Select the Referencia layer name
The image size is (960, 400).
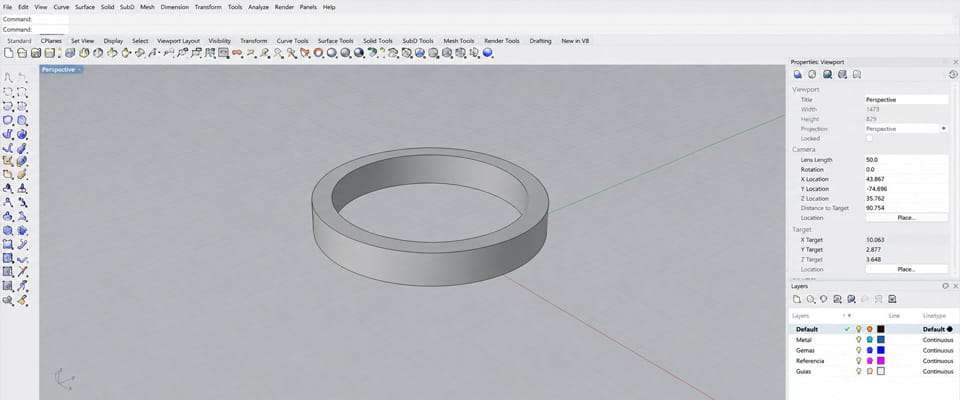(x=809, y=361)
